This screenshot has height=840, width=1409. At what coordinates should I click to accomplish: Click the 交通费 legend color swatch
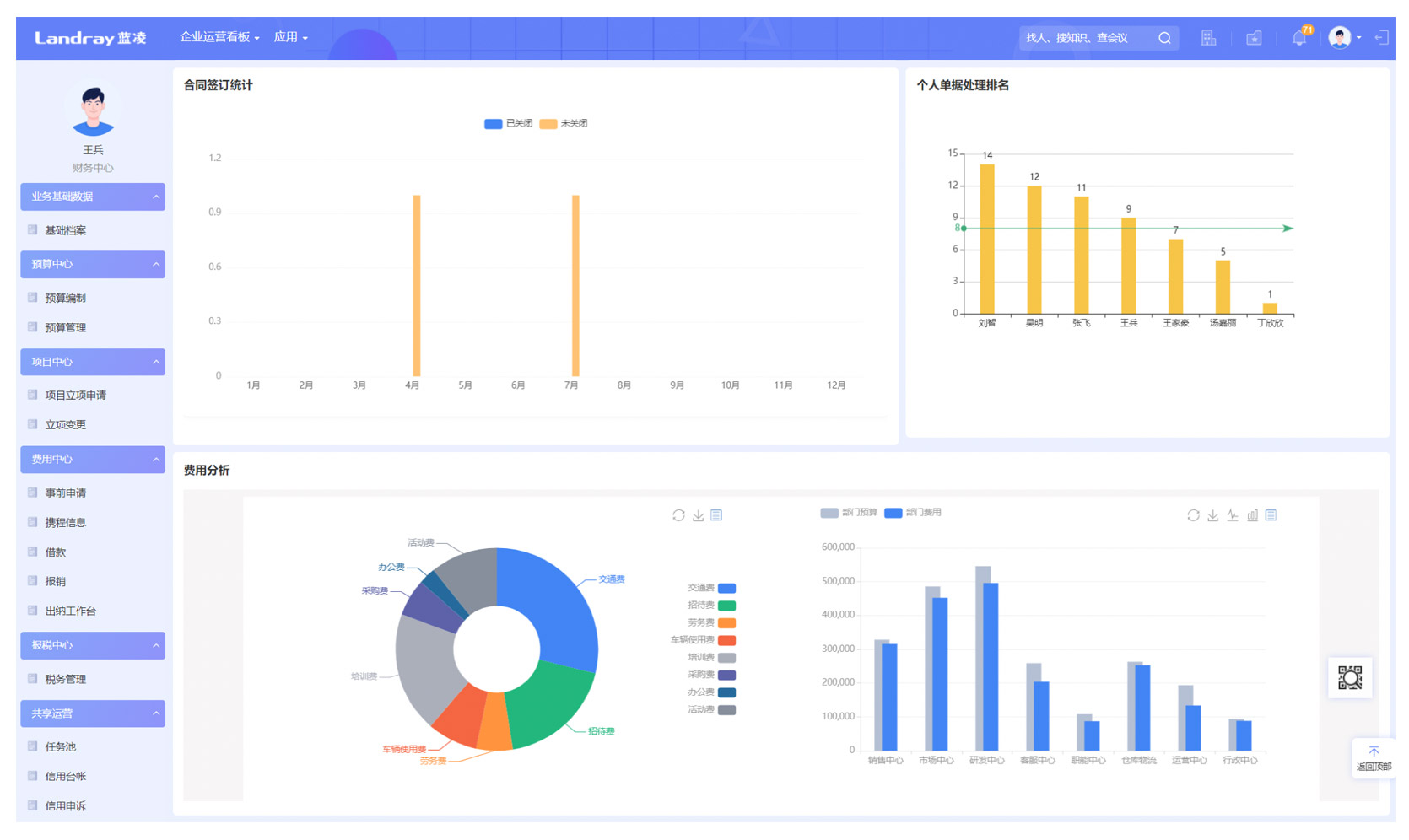(x=726, y=588)
